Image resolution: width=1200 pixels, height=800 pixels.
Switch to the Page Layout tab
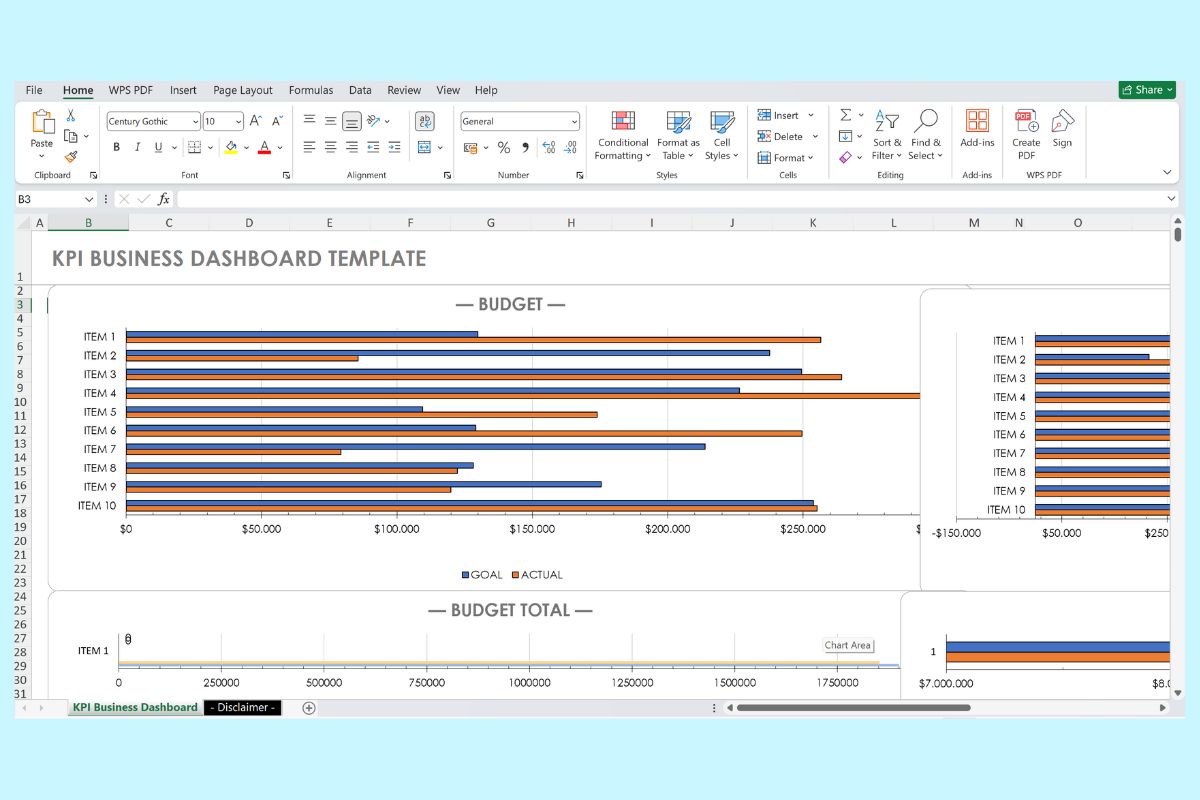pos(243,90)
